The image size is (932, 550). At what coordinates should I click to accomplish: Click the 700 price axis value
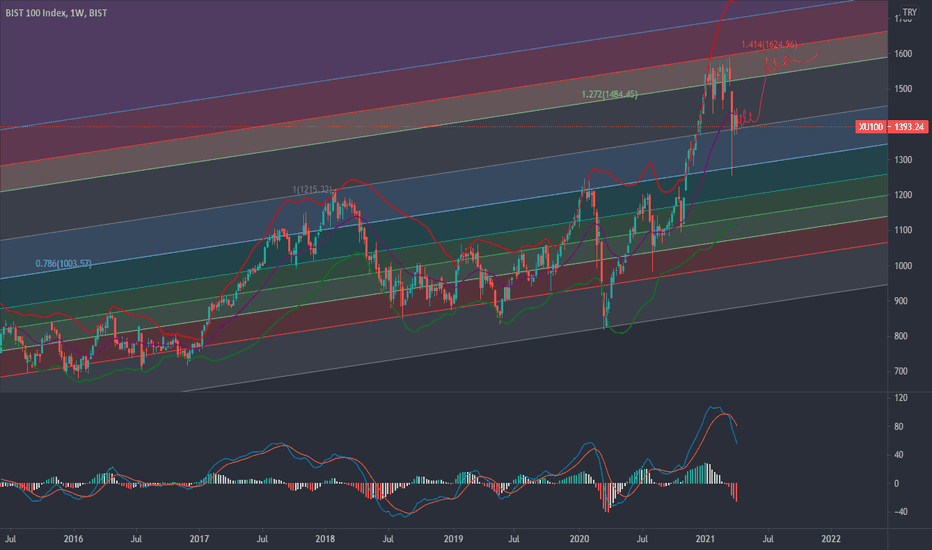[x=901, y=371]
